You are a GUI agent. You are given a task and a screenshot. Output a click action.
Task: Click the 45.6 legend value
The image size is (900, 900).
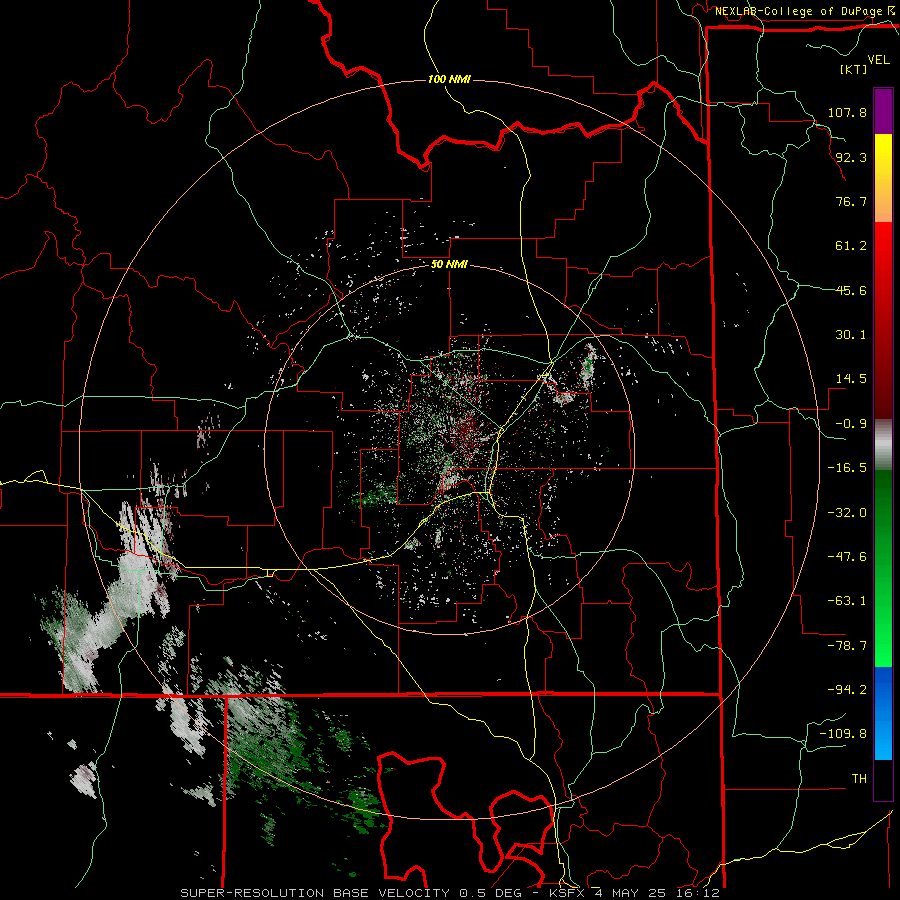851,290
